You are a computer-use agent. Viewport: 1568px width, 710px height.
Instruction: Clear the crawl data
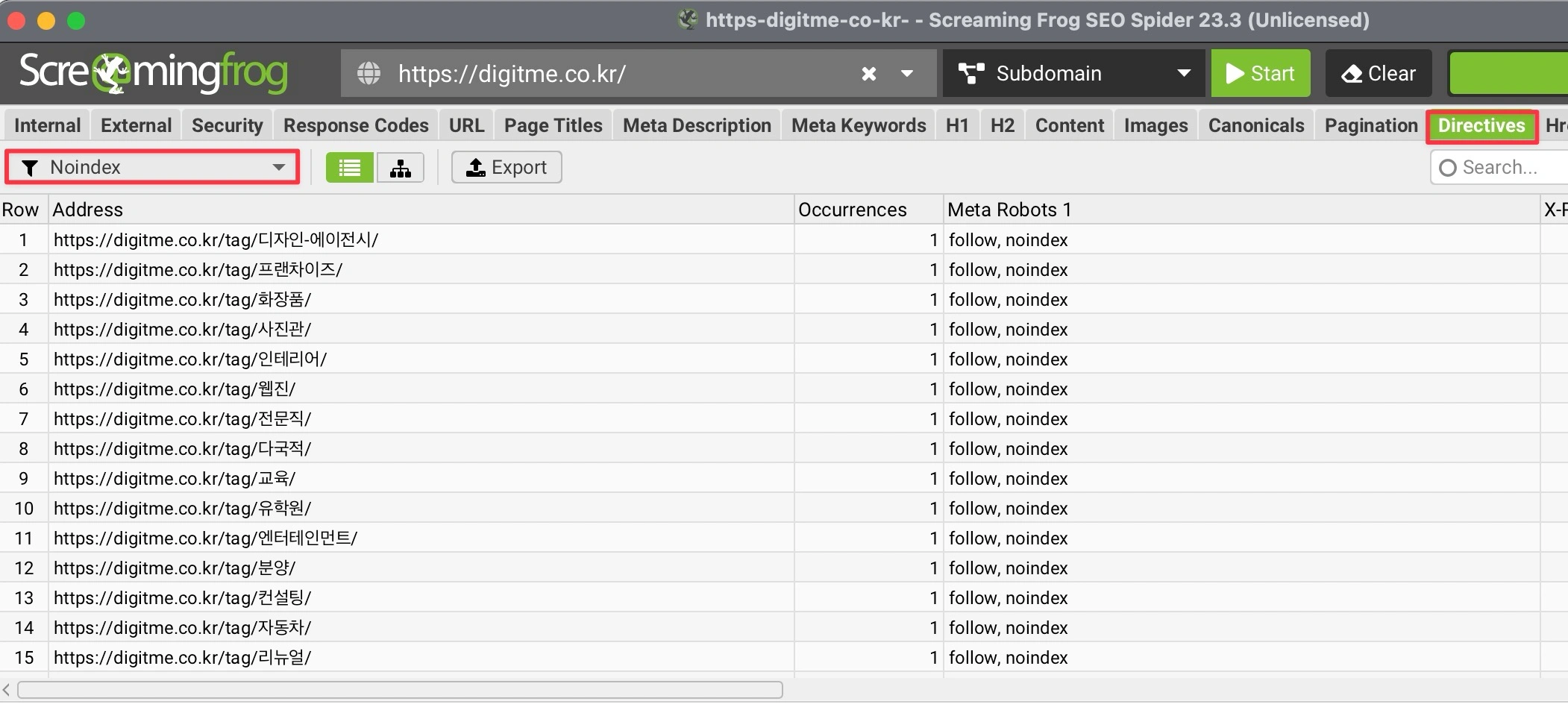(1379, 73)
